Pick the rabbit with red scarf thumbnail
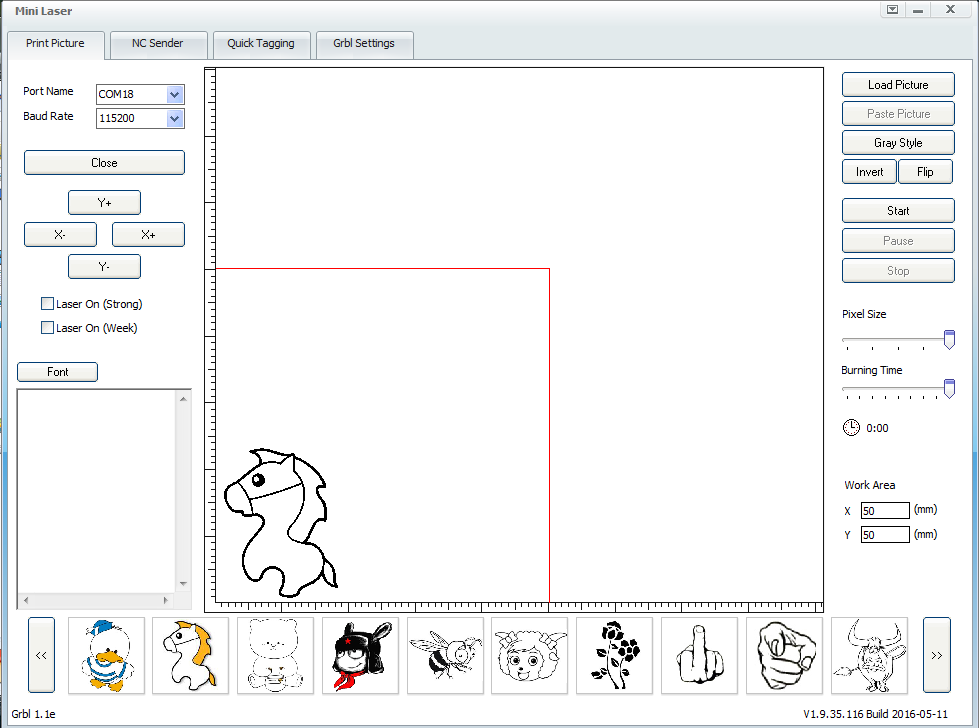Screen dimensions: 979x728 (360, 655)
